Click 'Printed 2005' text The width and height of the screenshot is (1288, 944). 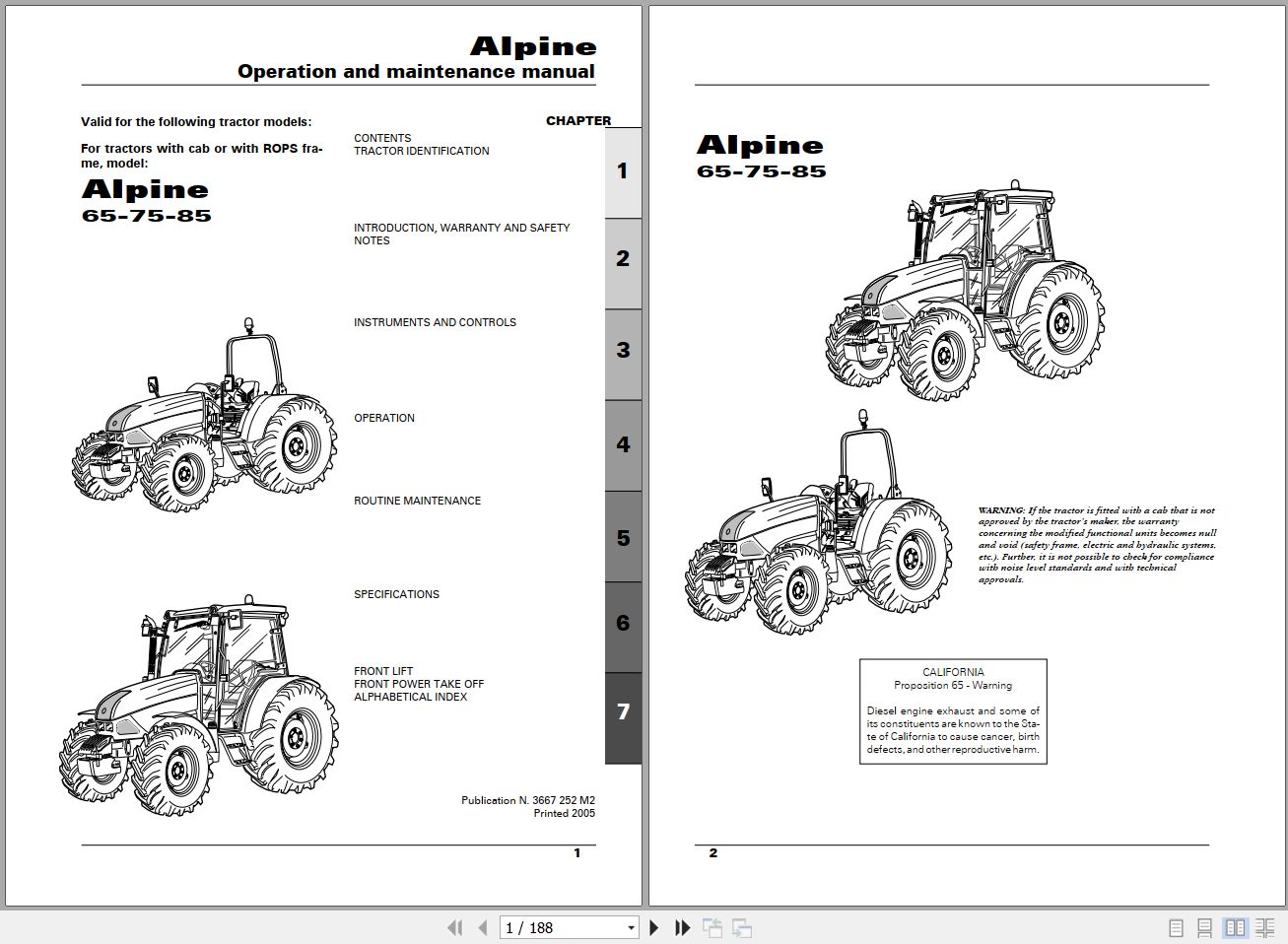(x=565, y=813)
